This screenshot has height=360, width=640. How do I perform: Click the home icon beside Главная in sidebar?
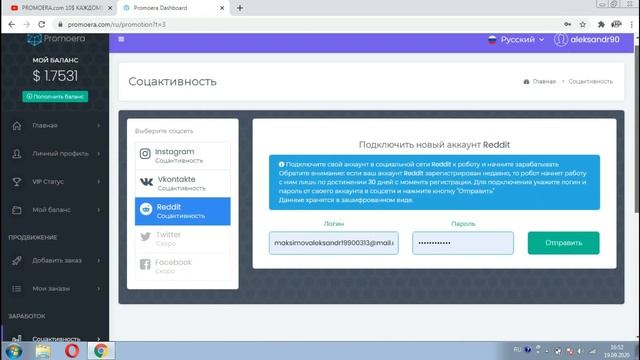17,126
